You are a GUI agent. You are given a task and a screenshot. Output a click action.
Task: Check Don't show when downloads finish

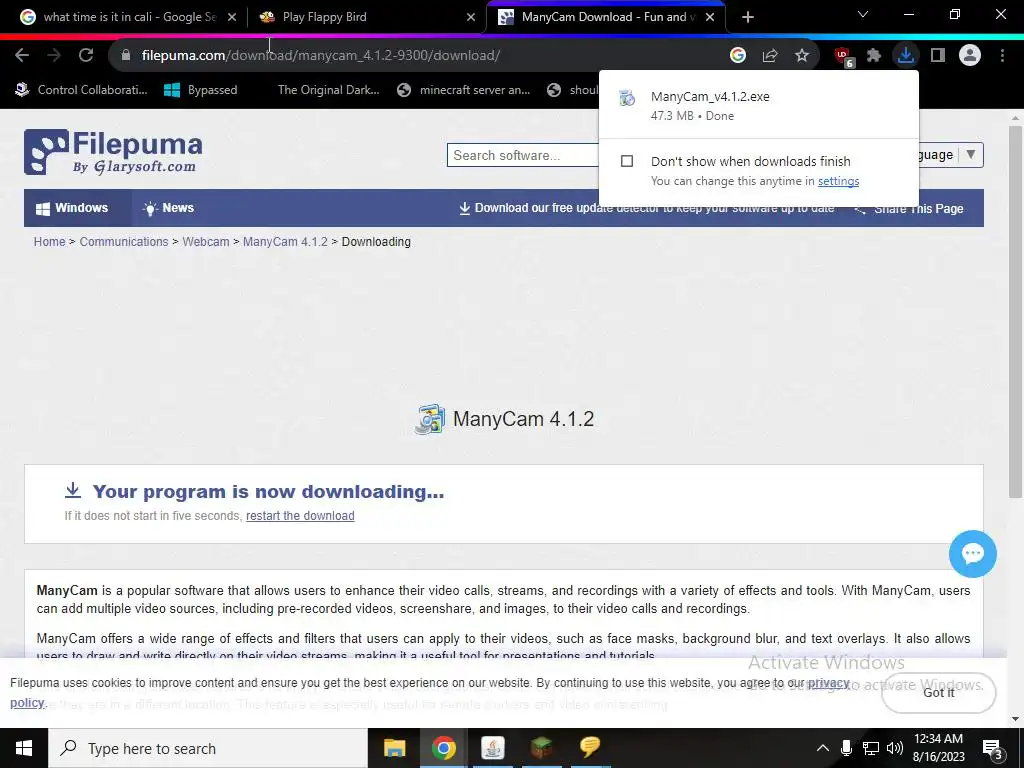[x=627, y=161]
